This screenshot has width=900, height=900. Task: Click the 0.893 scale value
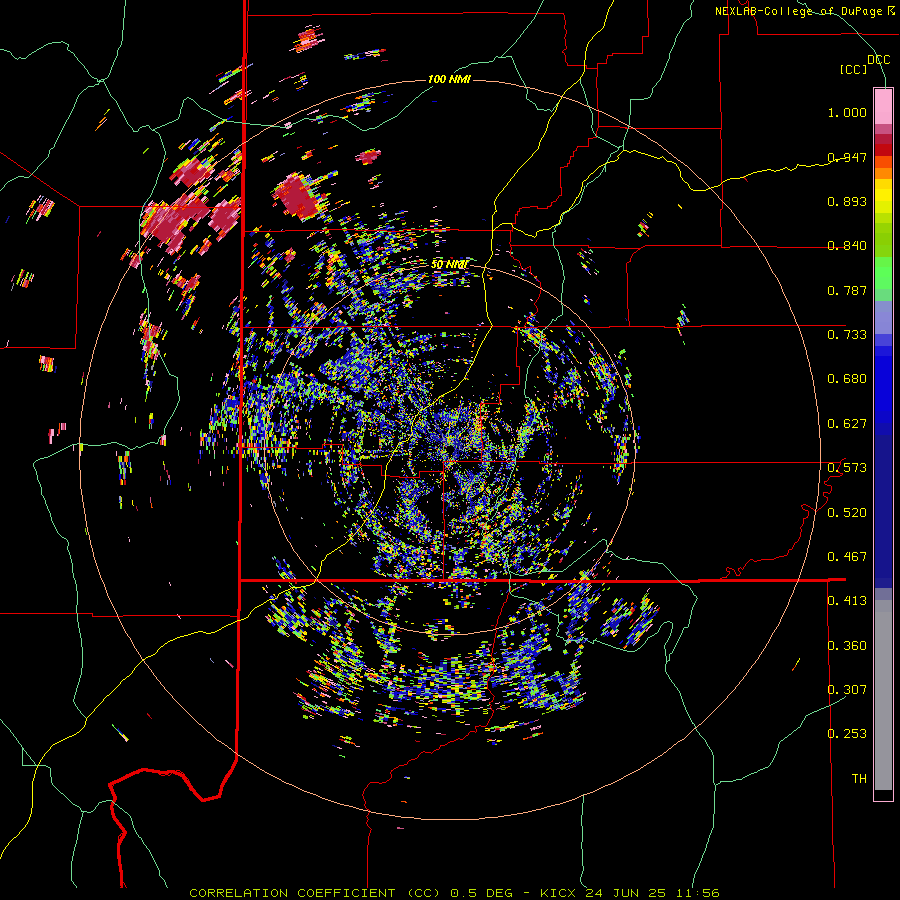[847, 201]
